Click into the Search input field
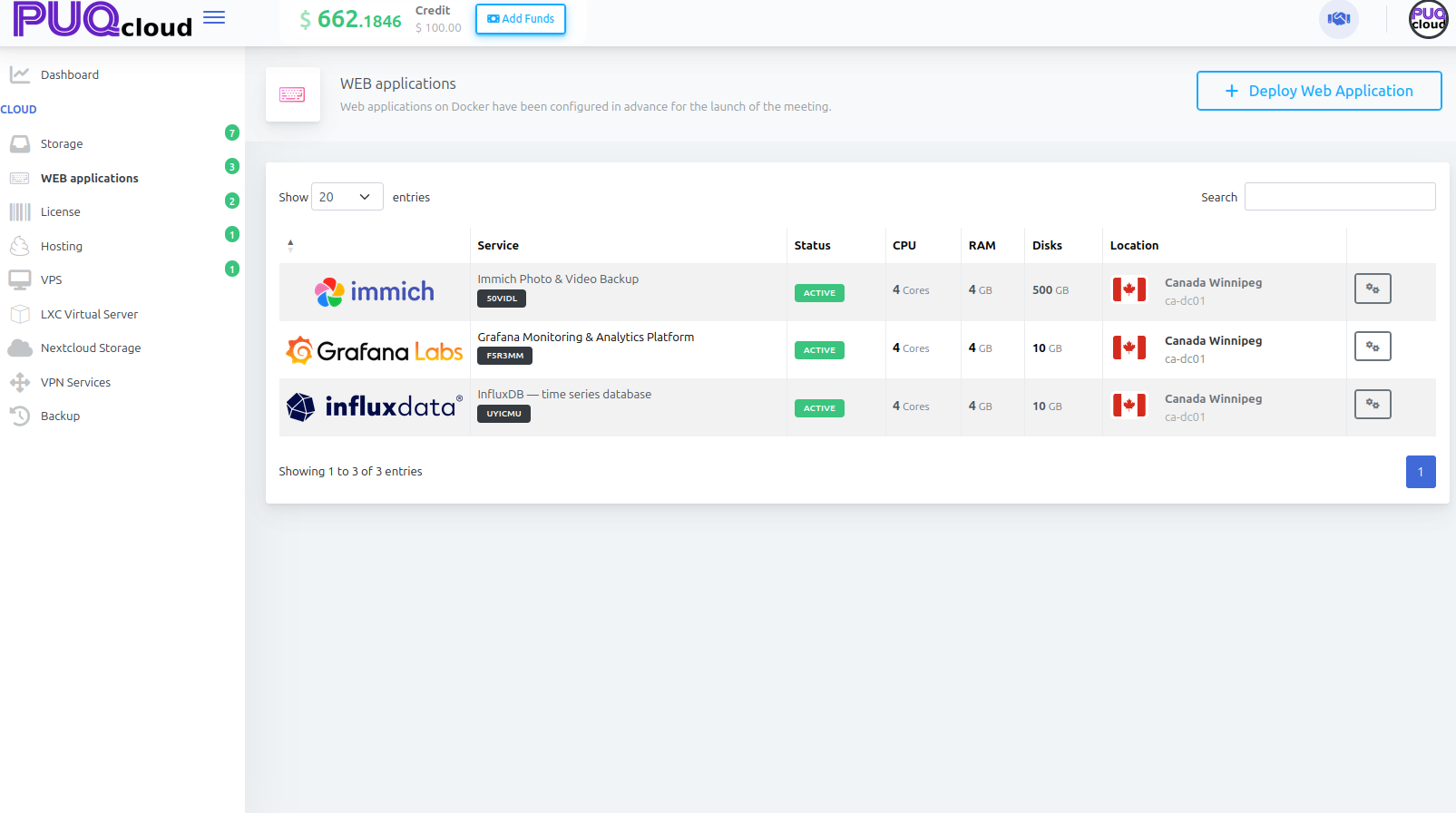This screenshot has height=813, width=1456. point(1339,197)
